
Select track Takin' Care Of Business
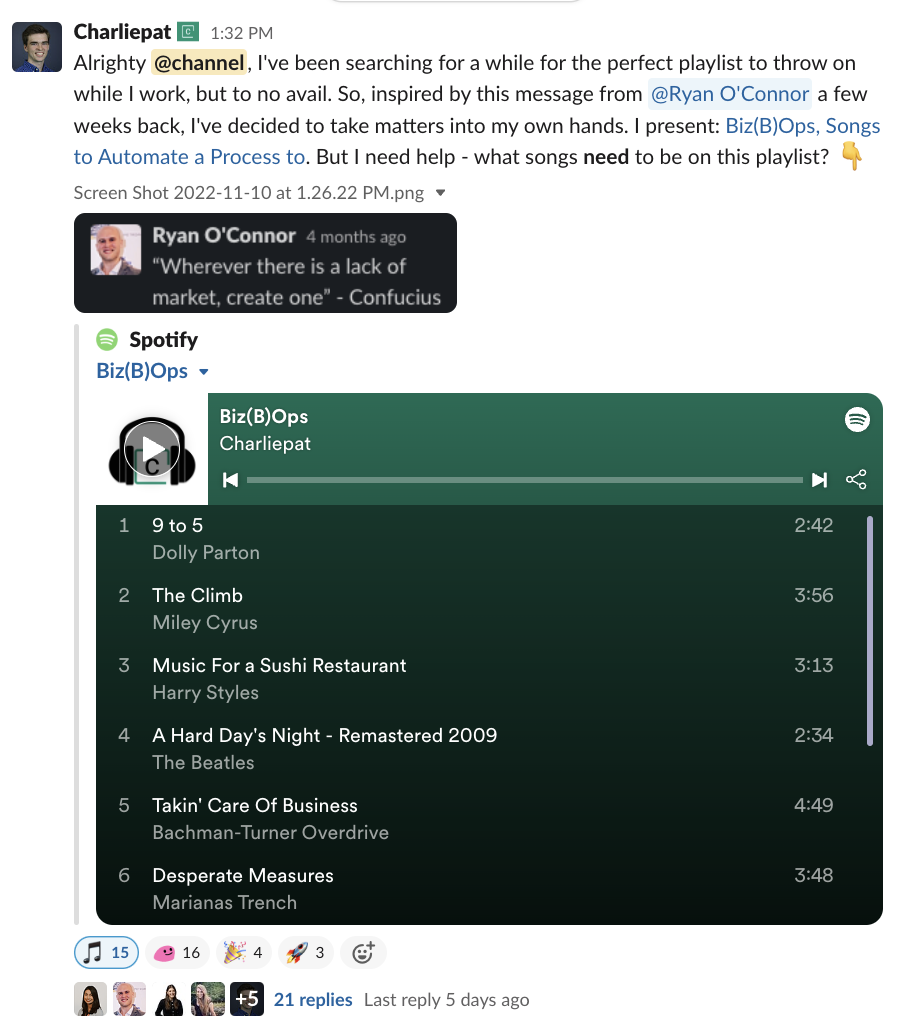tap(483, 819)
